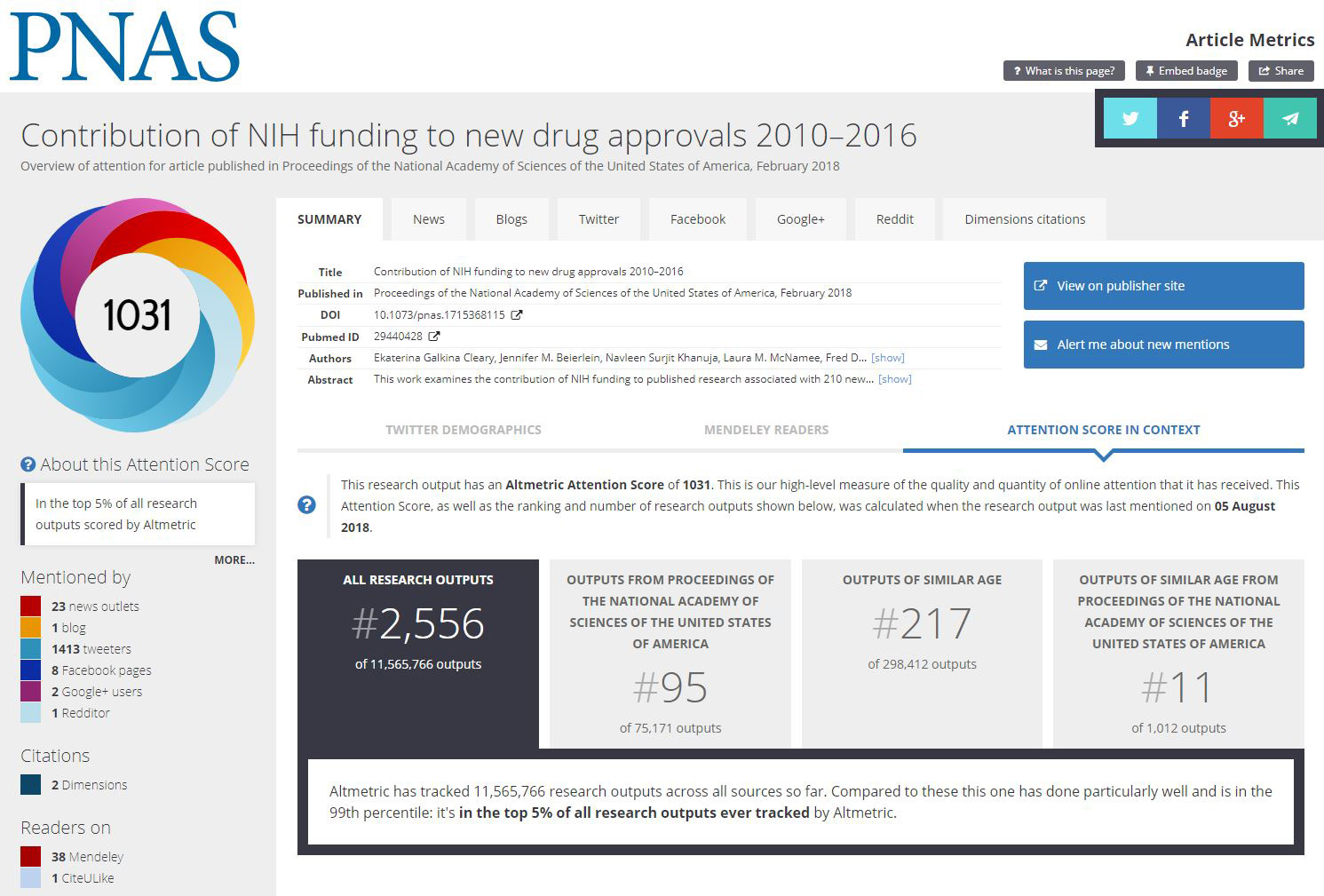Viewport: 1324px width, 896px height.
Task: Click the tweeters blue color square
Action: click(x=31, y=649)
